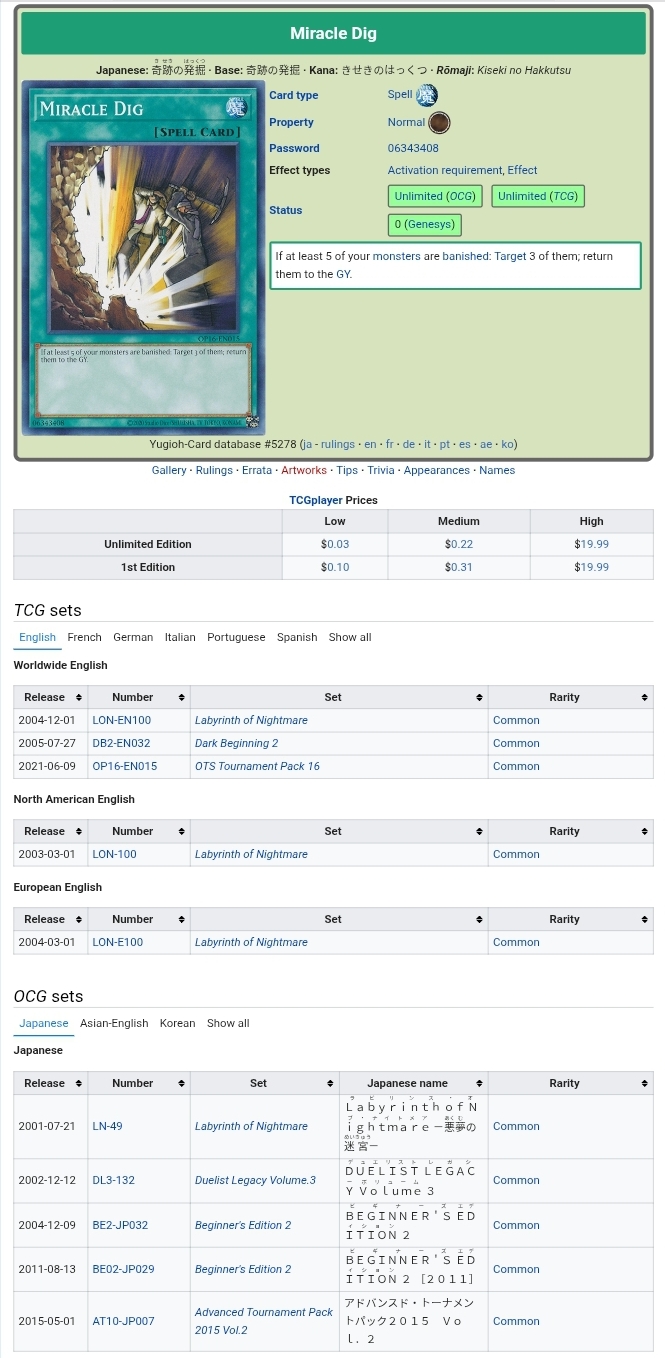Switch to Spanish TCG sets tab
Image resolution: width=665 pixels, height=1358 pixels.
(x=297, y=637)
